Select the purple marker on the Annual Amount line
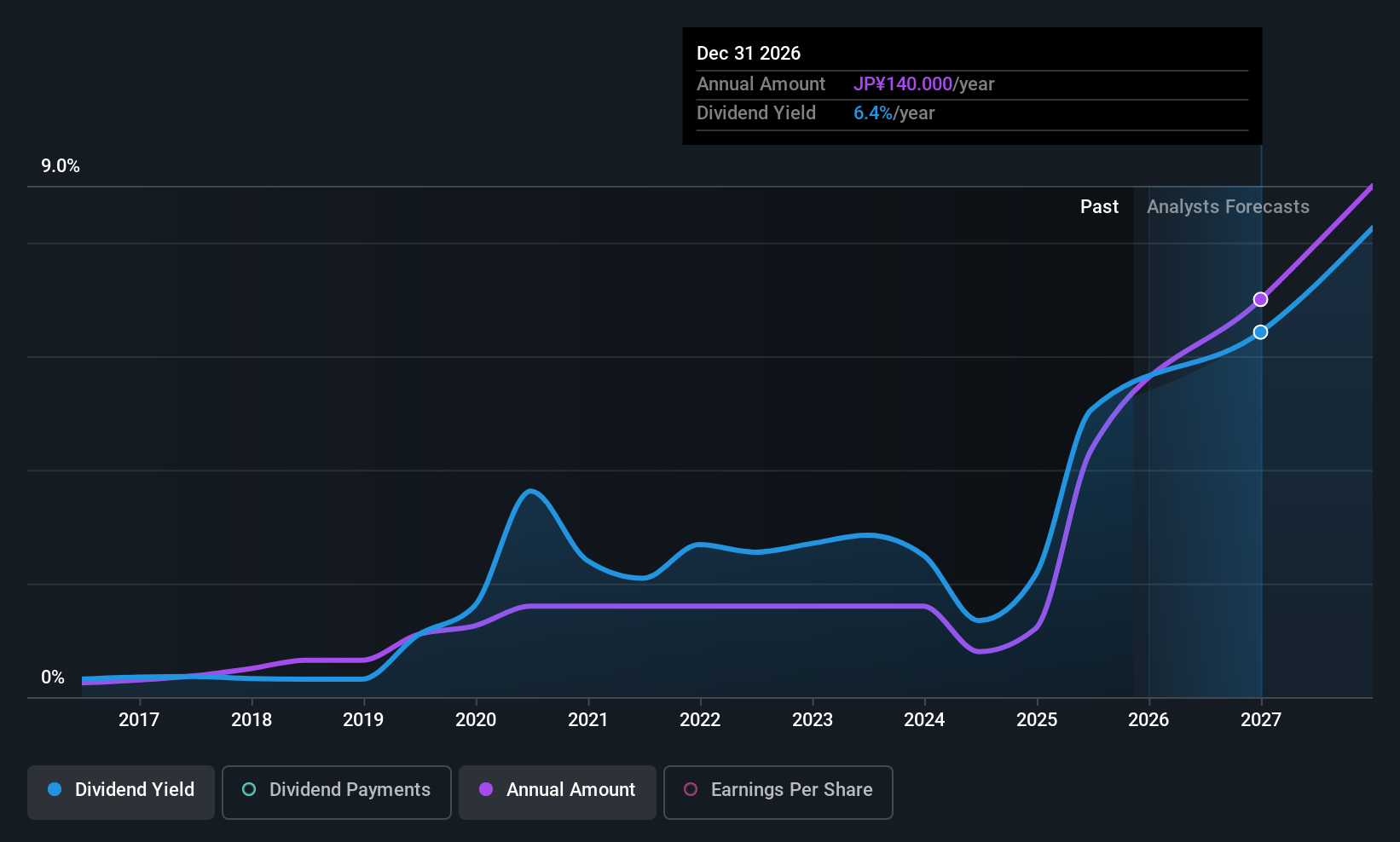 [1261, 299]
